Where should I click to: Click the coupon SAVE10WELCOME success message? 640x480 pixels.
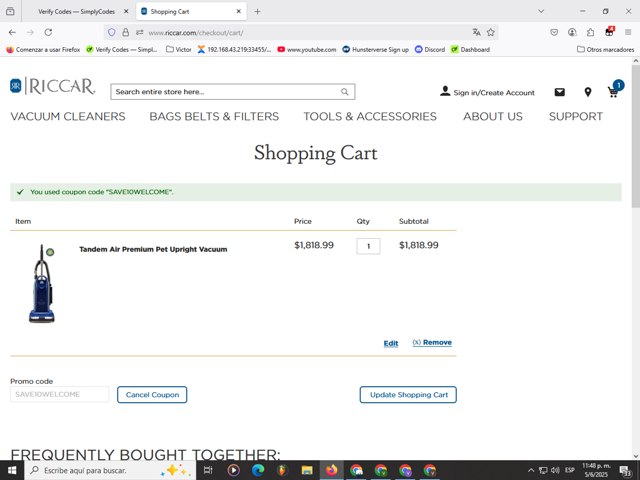316,192
